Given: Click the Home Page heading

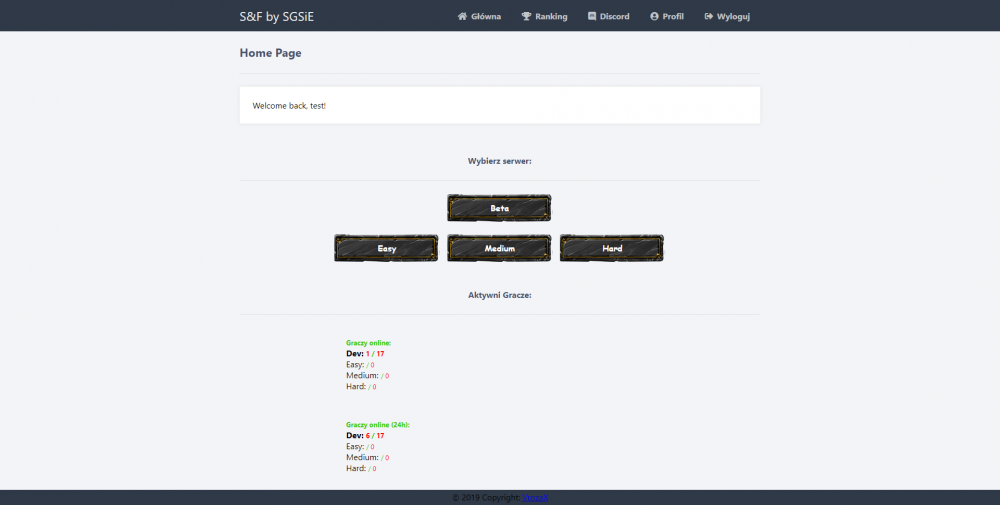Looking at the screenshot, I should point(270,53).
